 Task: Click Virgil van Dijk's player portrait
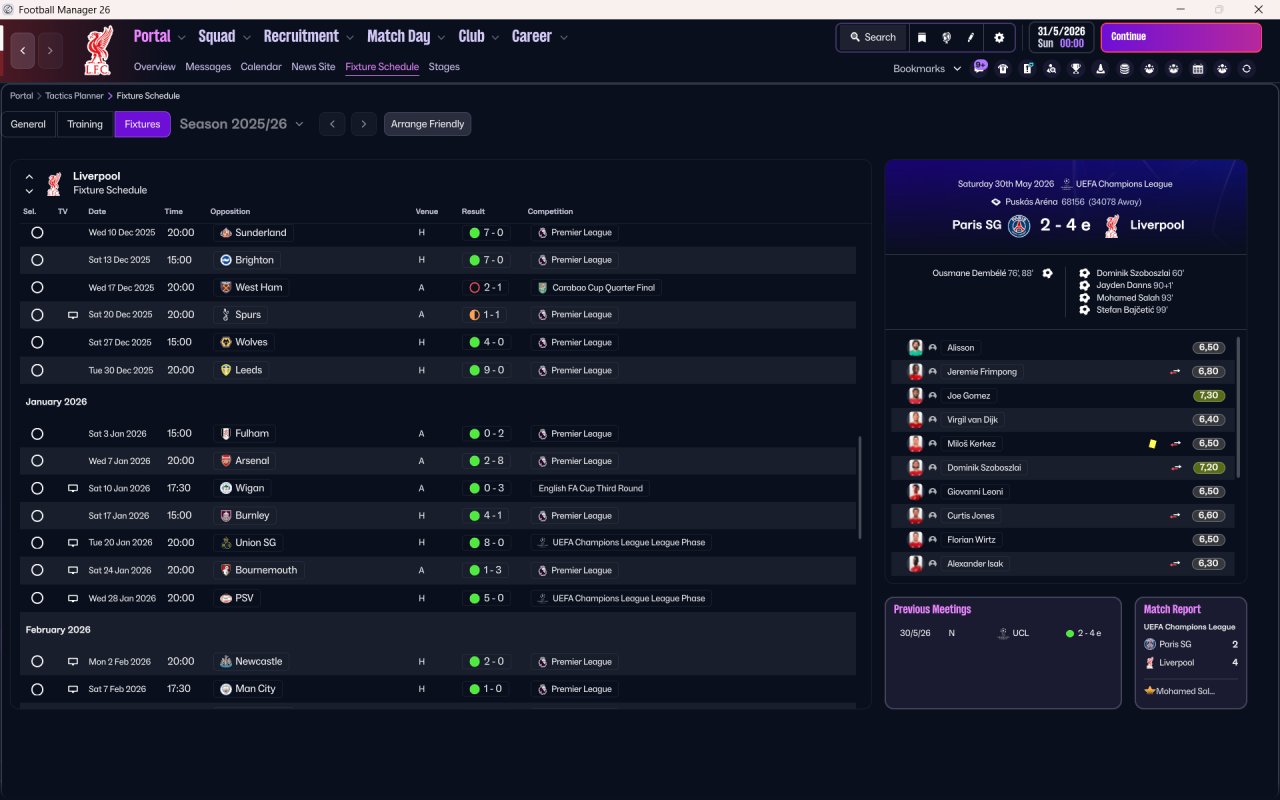[915, 420]
